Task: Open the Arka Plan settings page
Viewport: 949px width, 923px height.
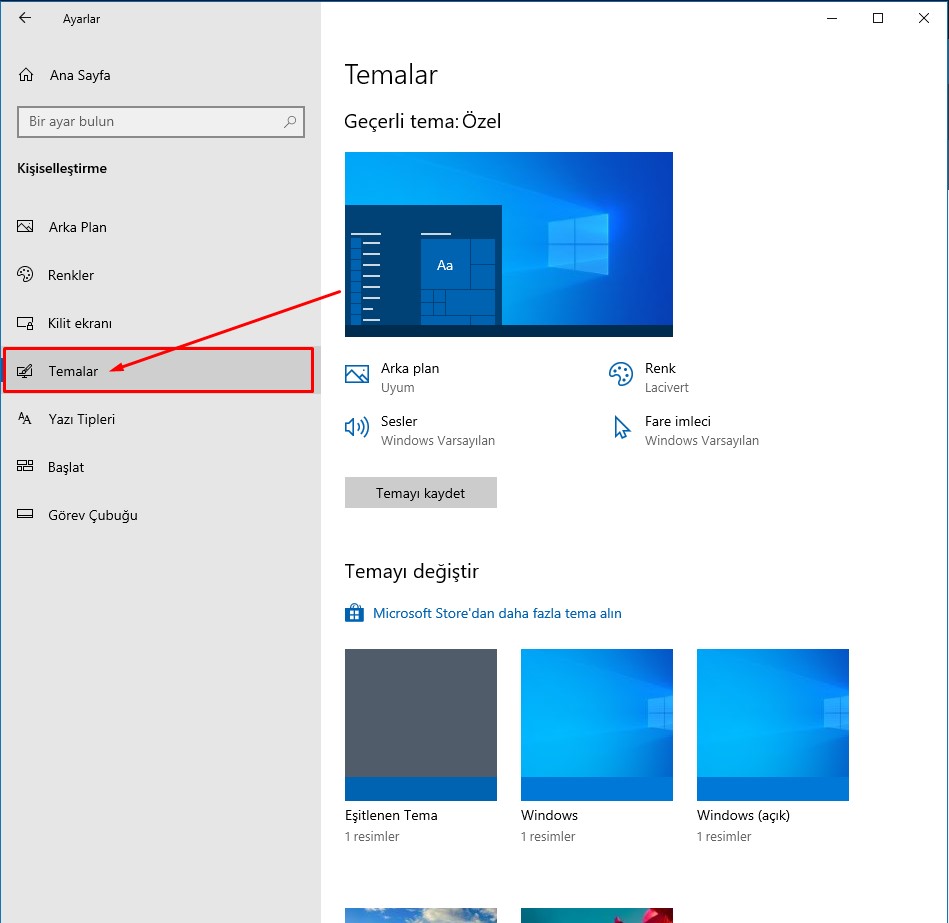Action: click(160, 227)
